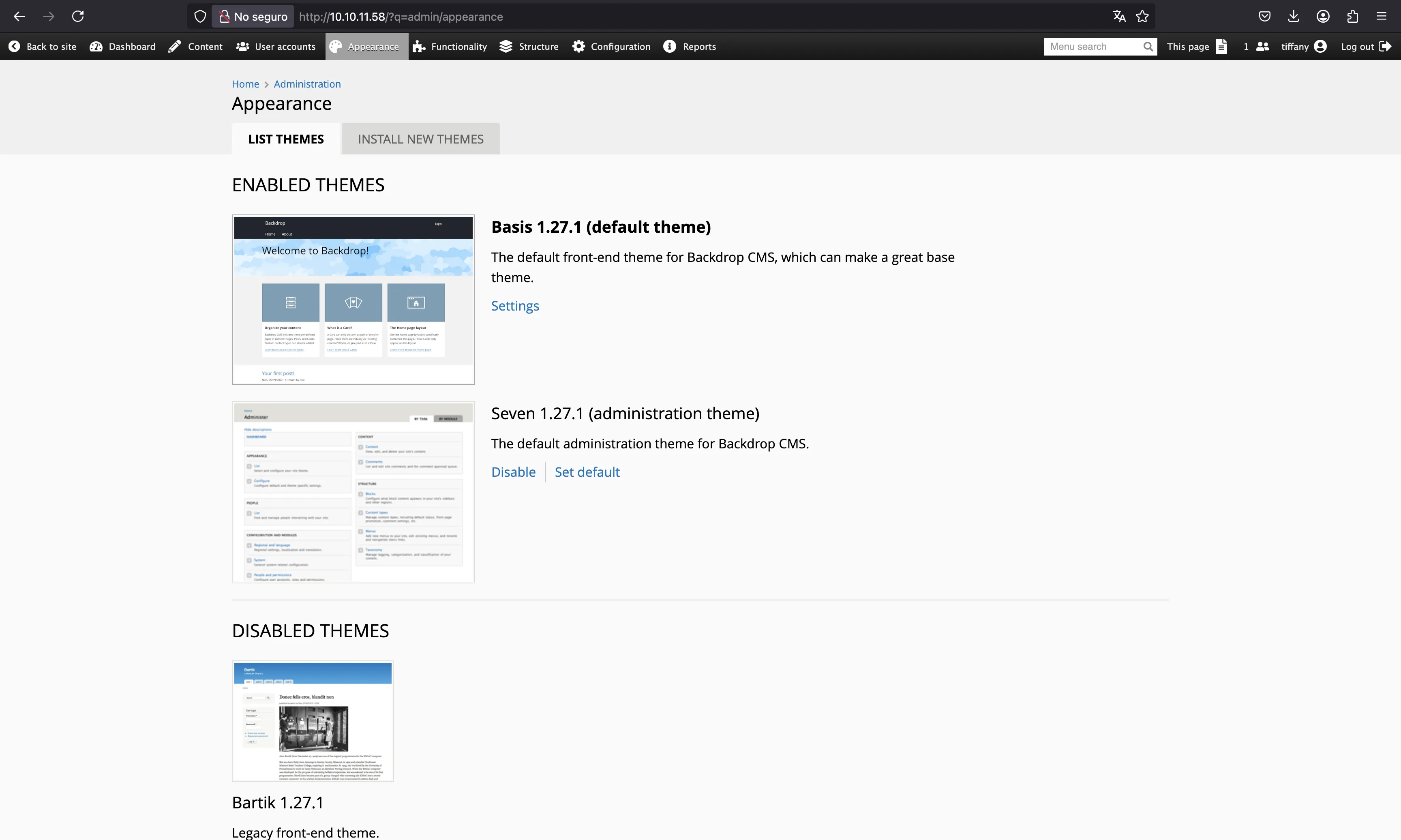Click the Seven theme screenshot thumbnail

(x=353, y=493)
